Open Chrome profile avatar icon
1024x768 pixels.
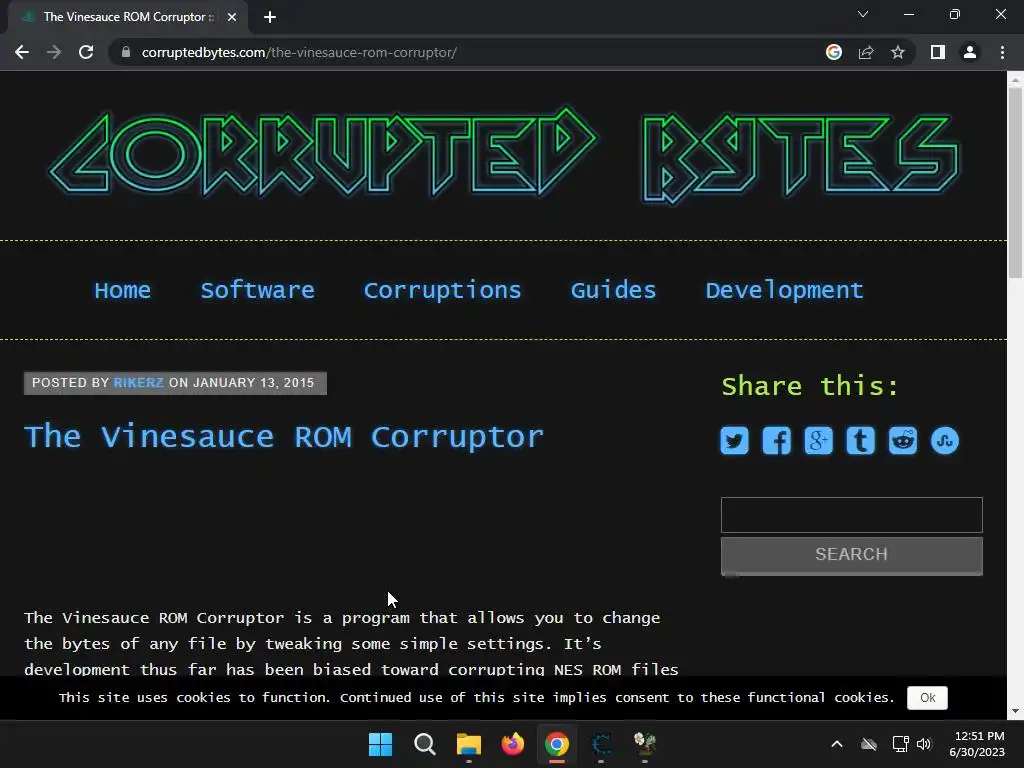[x=970, y=52]
